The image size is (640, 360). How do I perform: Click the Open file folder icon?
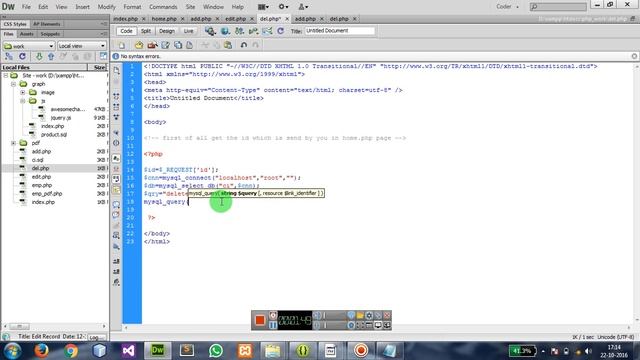click(139, 45)
